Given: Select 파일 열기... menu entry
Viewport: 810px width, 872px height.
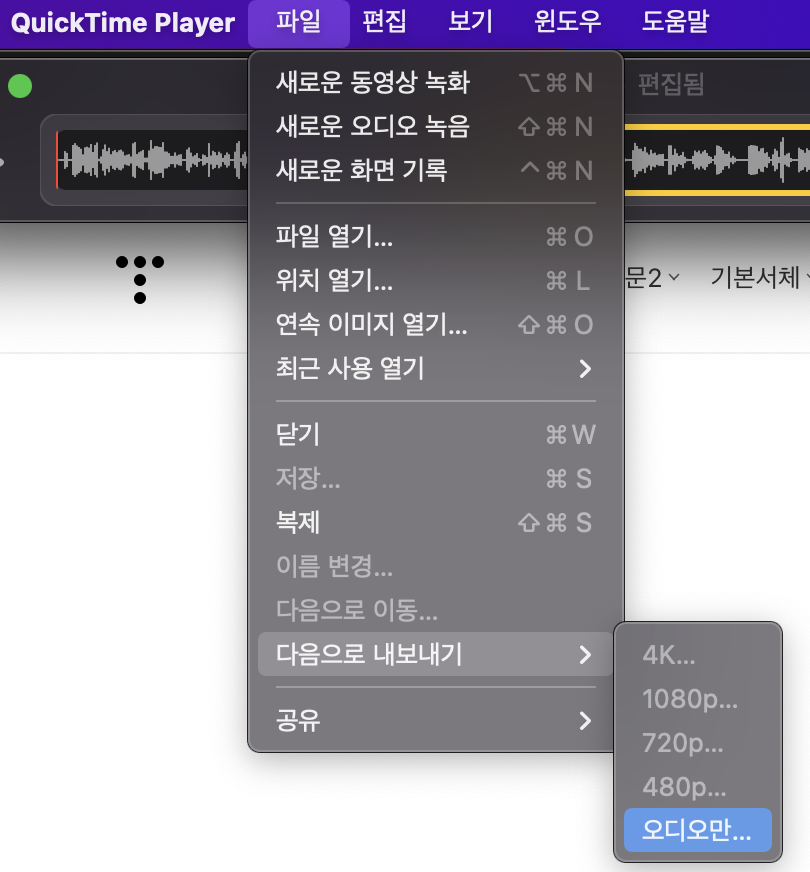Looking at the screenshot, I should tap(435, 237).
